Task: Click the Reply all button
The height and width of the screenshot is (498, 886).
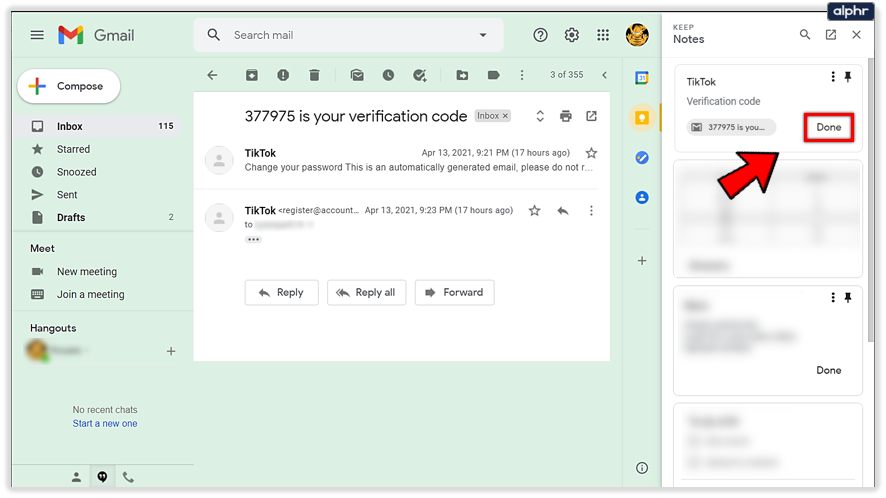Action: pos(367,292)
